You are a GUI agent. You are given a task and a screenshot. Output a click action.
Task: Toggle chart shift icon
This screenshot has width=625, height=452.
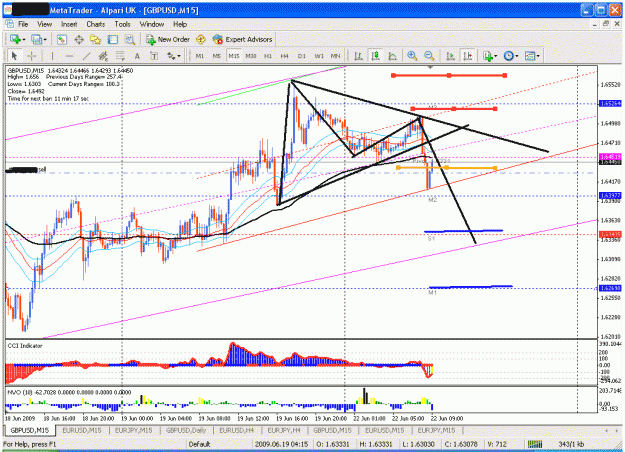point(468,56)
